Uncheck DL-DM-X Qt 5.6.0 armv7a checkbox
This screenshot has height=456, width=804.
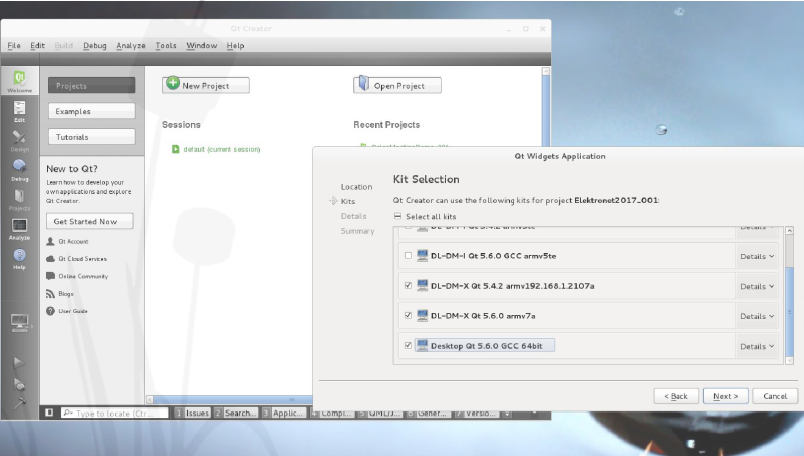click(x=408, y=315)
